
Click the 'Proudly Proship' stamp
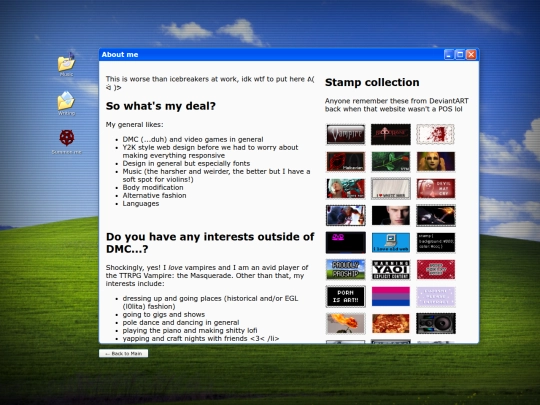(346, 269)
